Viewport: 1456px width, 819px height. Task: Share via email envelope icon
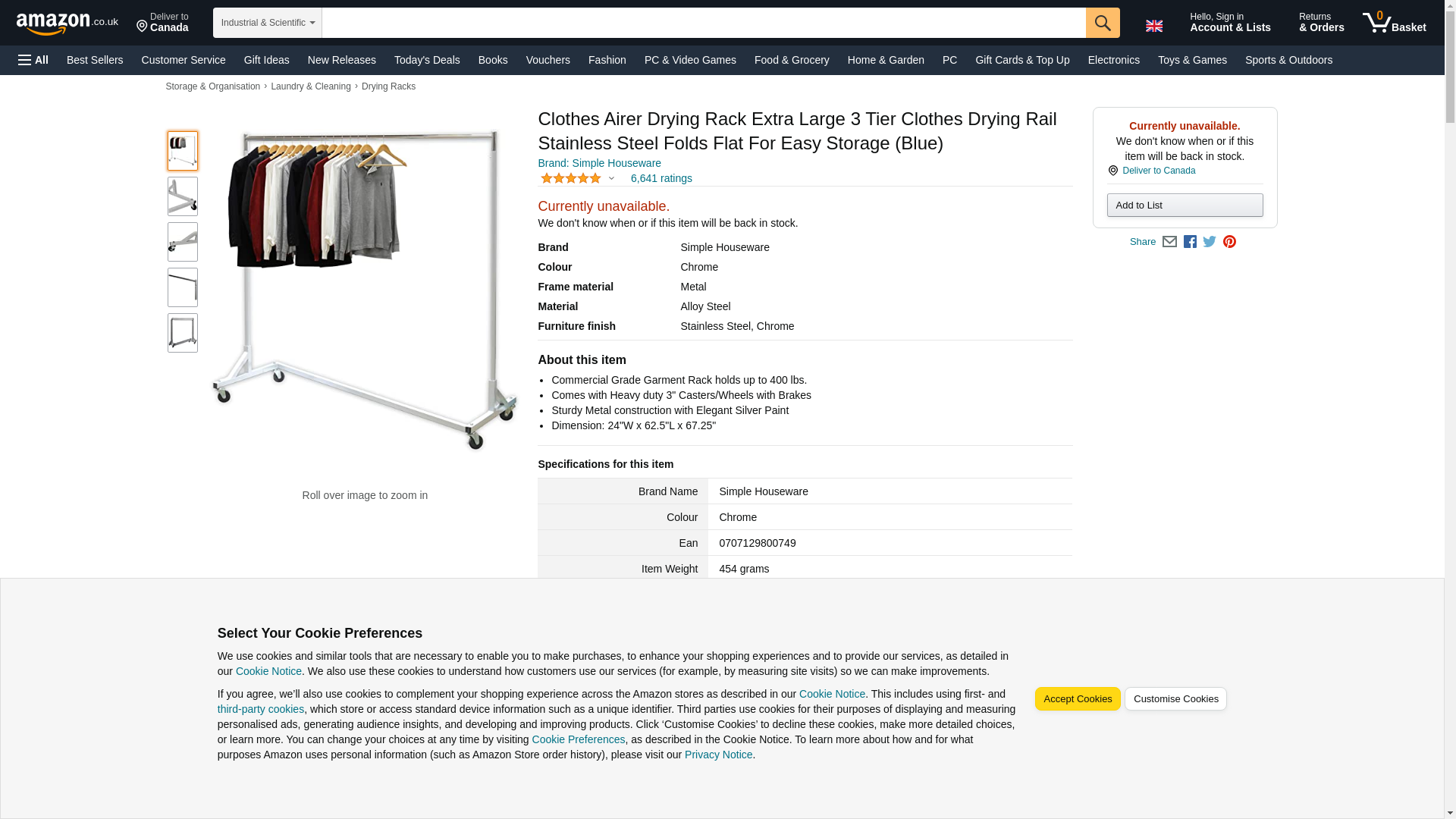click(x=1169, y=242)
